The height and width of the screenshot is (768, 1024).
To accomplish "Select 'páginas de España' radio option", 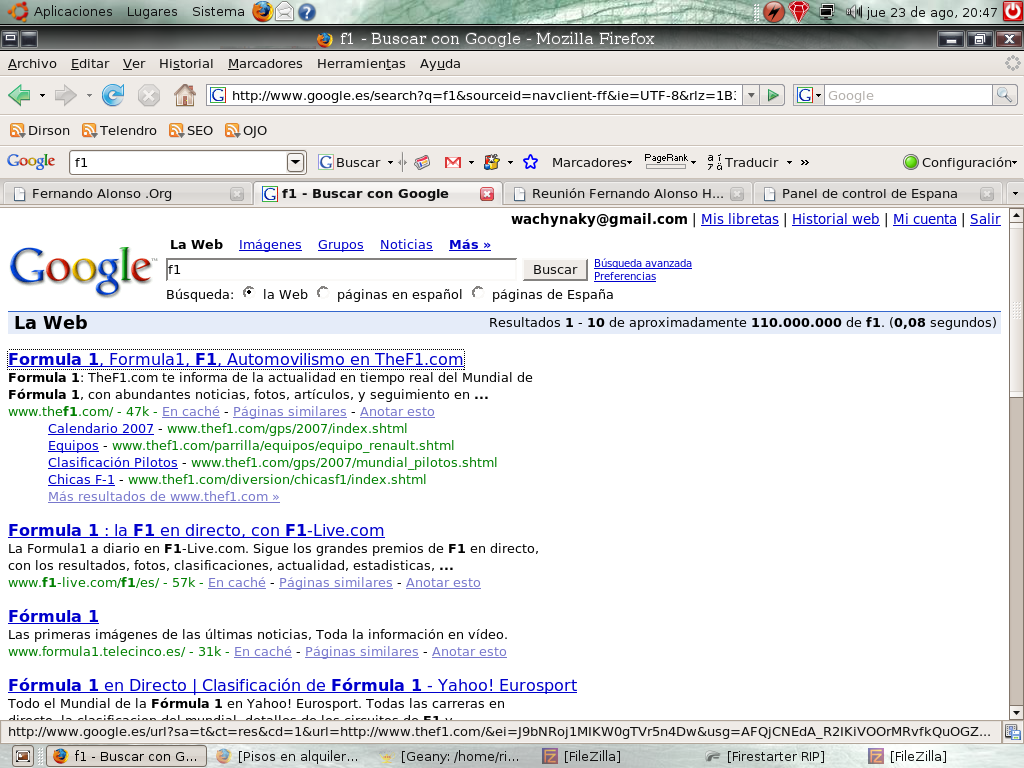I will 478,293.
